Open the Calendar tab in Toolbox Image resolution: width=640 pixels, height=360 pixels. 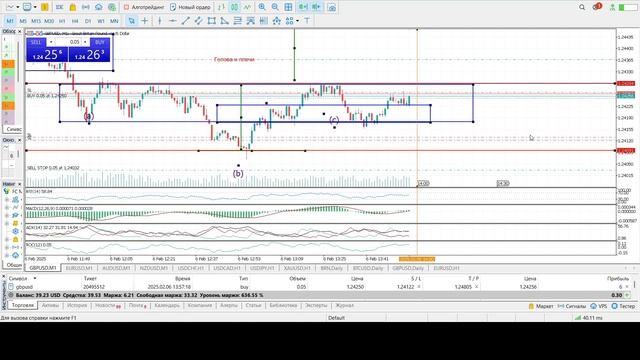(x=167, y=305)
